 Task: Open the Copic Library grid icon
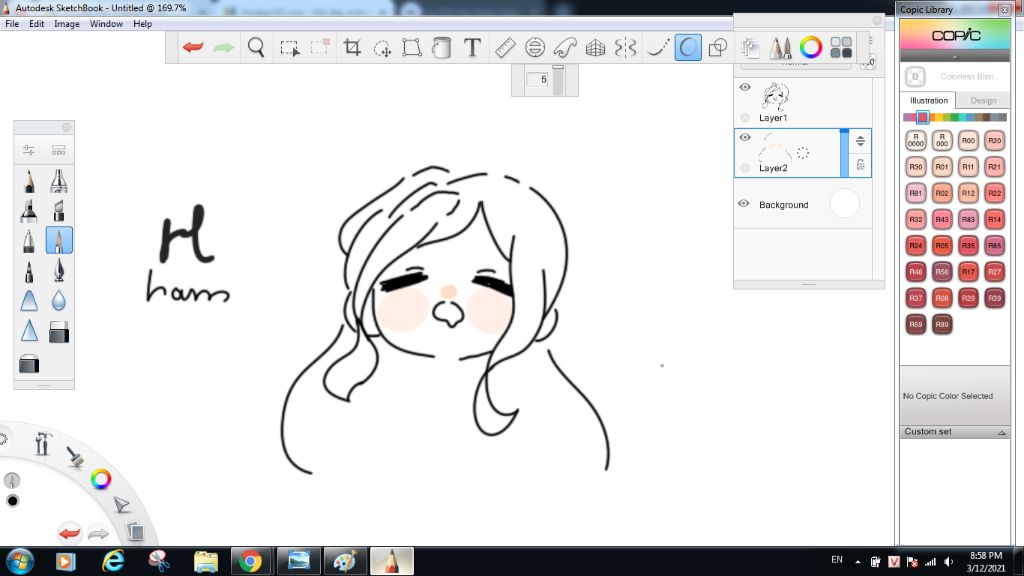pos(841,48)
